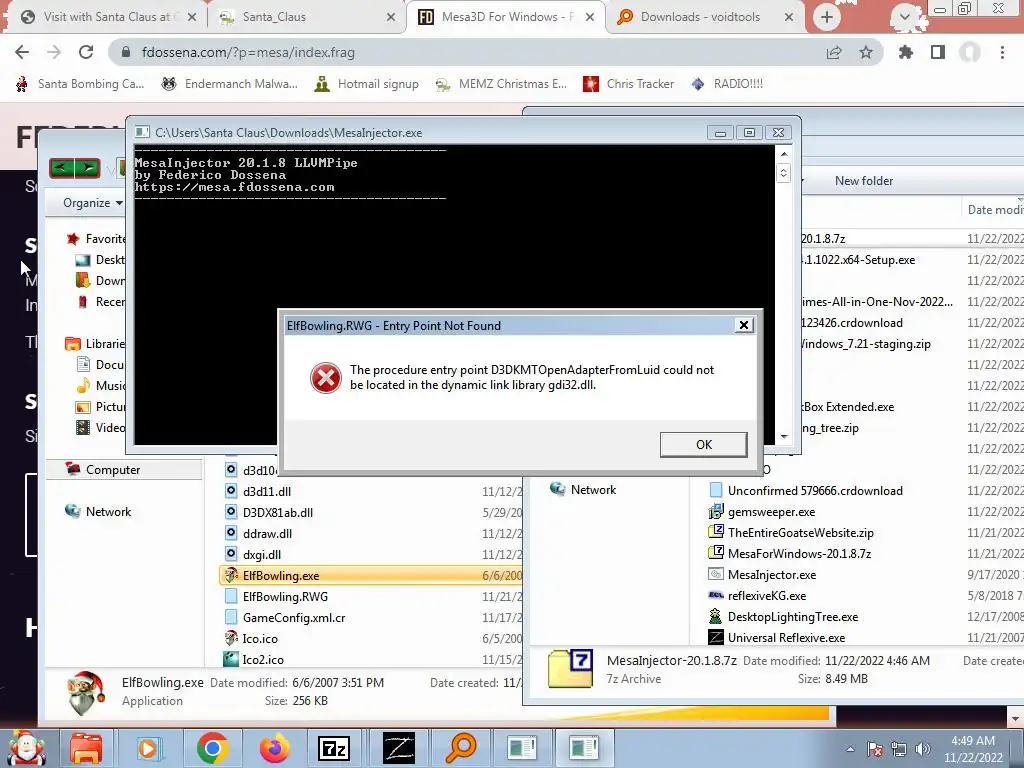Click the share page icon in address bar

point(834,52)
